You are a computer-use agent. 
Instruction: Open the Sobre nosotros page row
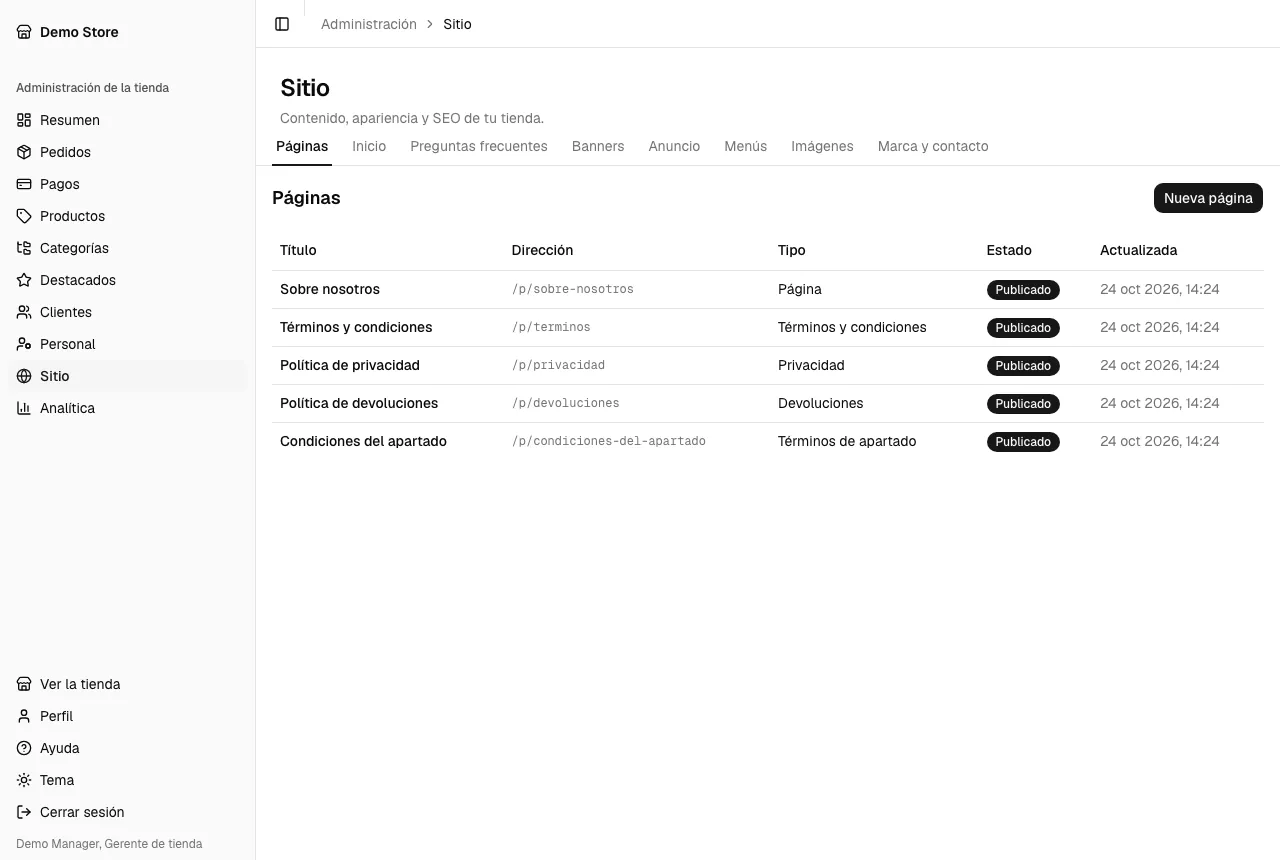click(x=768, y=289)
